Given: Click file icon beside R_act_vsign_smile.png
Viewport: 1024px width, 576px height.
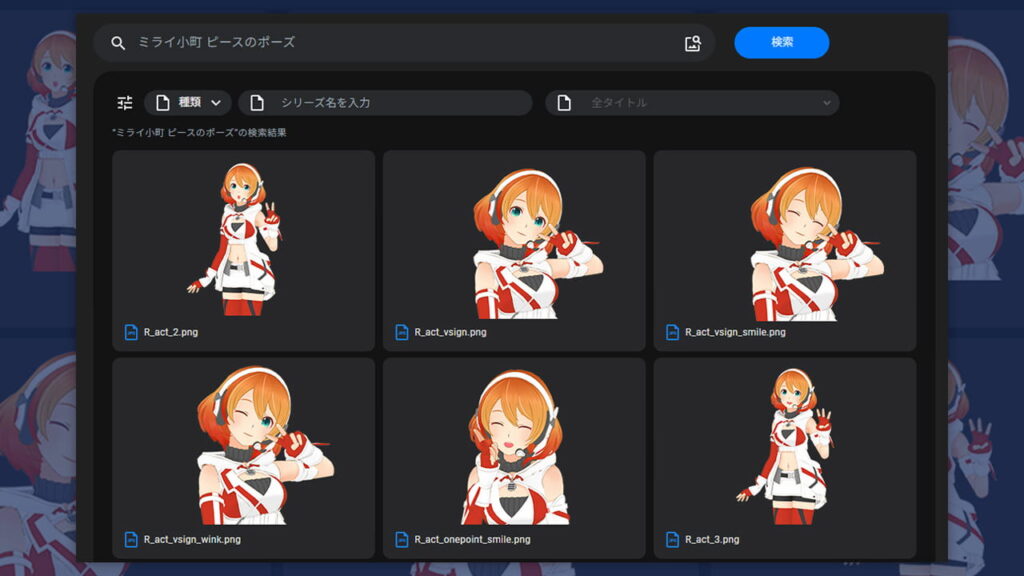Looking at the screenshot, I should tap(672, 332).
